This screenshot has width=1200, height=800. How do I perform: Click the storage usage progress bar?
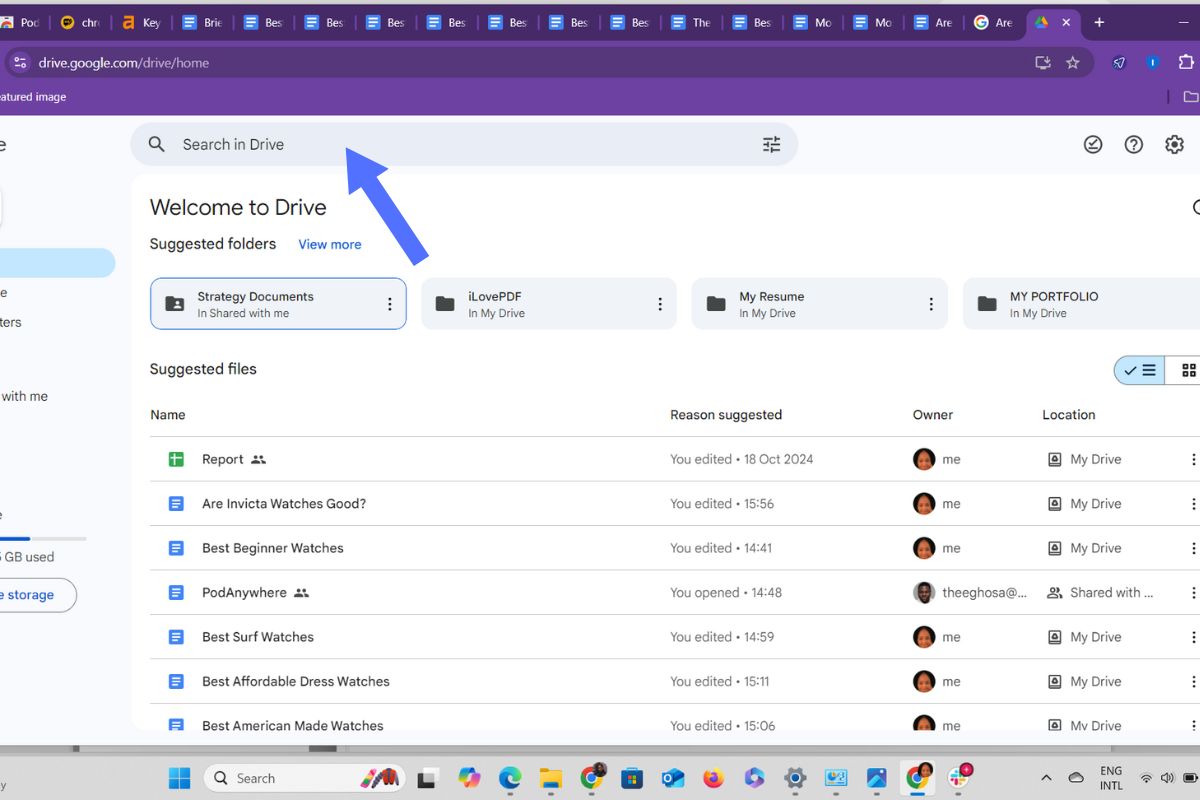pyautogui.click(x=43, y=539)
